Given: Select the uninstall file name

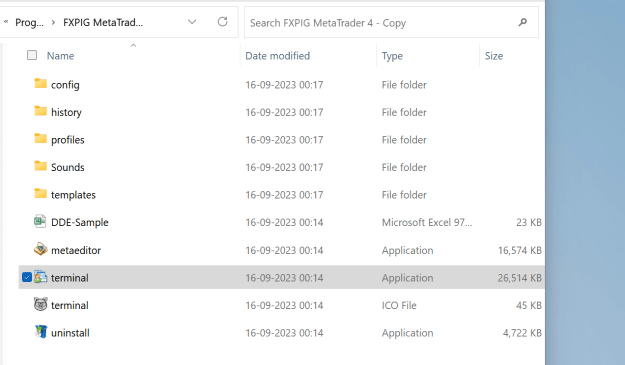Looking at the screenshot, I should [x=70, y=333].
